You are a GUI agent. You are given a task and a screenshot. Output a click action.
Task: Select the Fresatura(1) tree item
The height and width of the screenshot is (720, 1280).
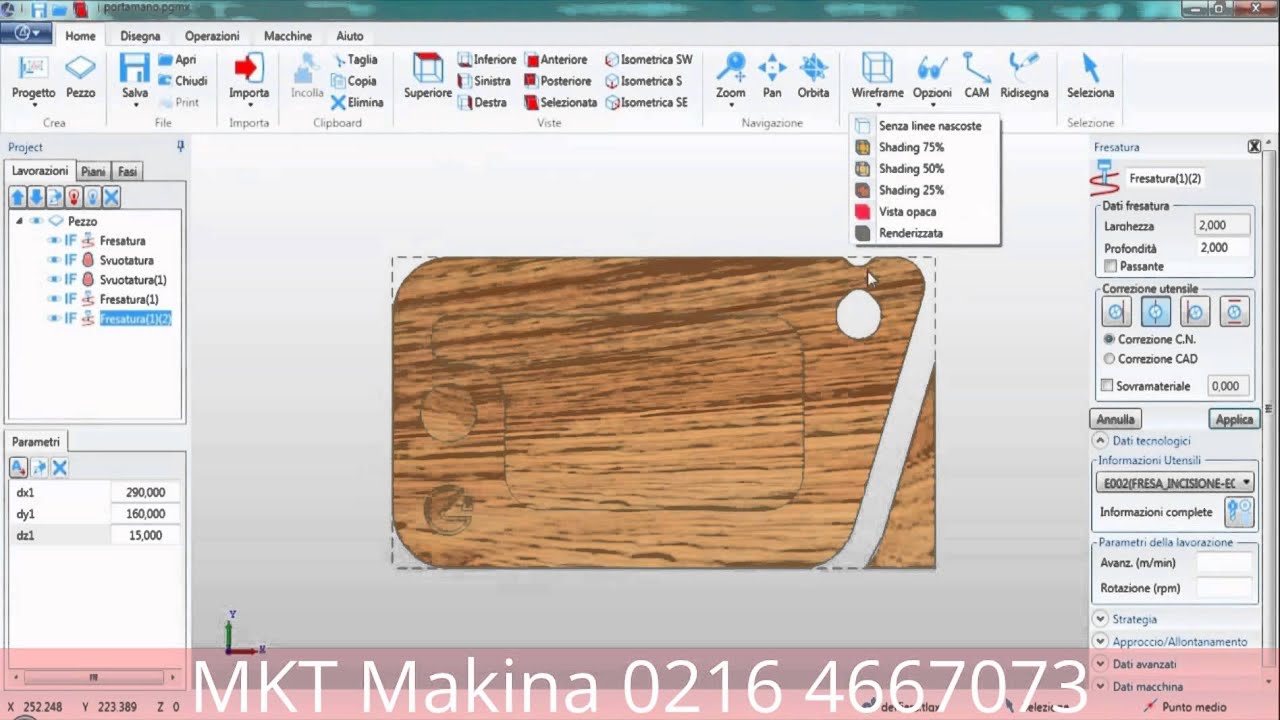click(129, 299)
